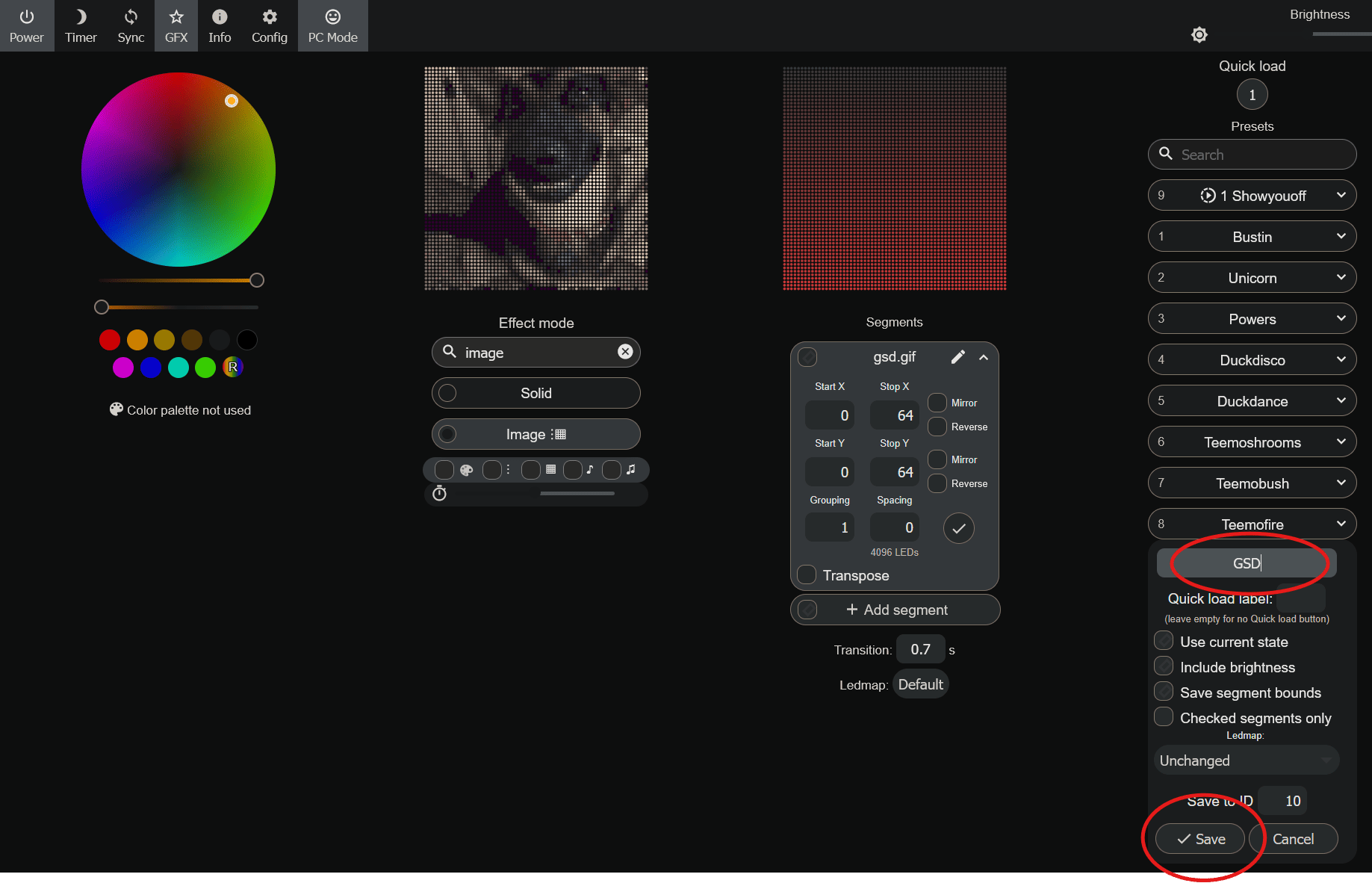1372x883 pixels.
Task: Select the Solid effect radio button
Action: (x=447, y=393)
